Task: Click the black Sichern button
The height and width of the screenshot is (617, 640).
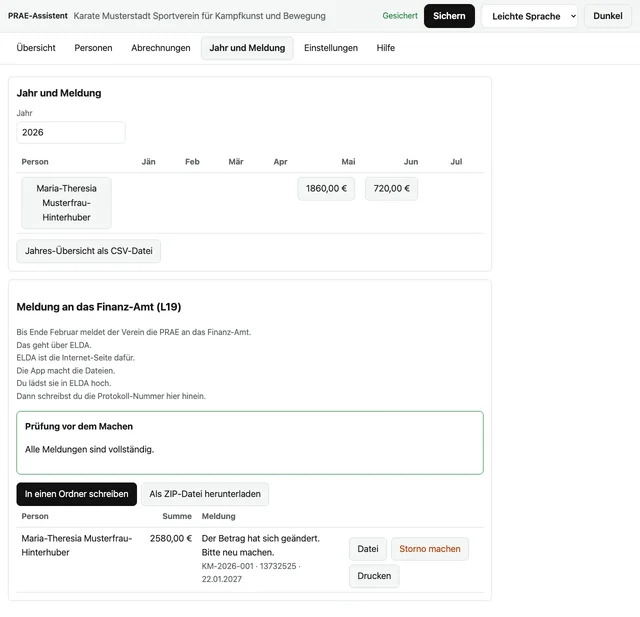Action: 449,16
